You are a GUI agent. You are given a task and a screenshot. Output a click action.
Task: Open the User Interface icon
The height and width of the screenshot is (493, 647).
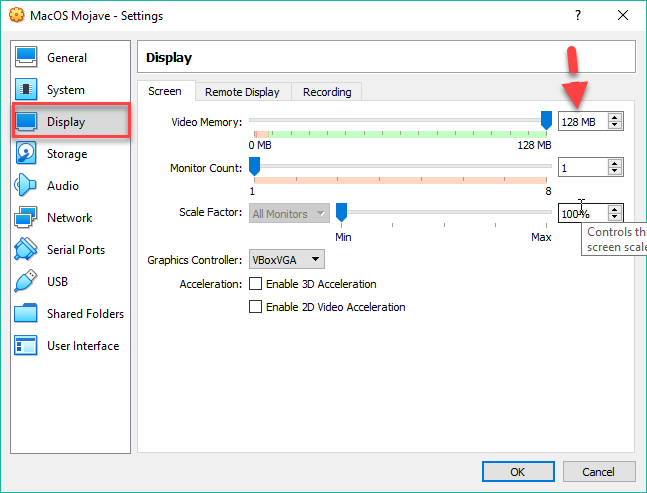pos(27,346)
